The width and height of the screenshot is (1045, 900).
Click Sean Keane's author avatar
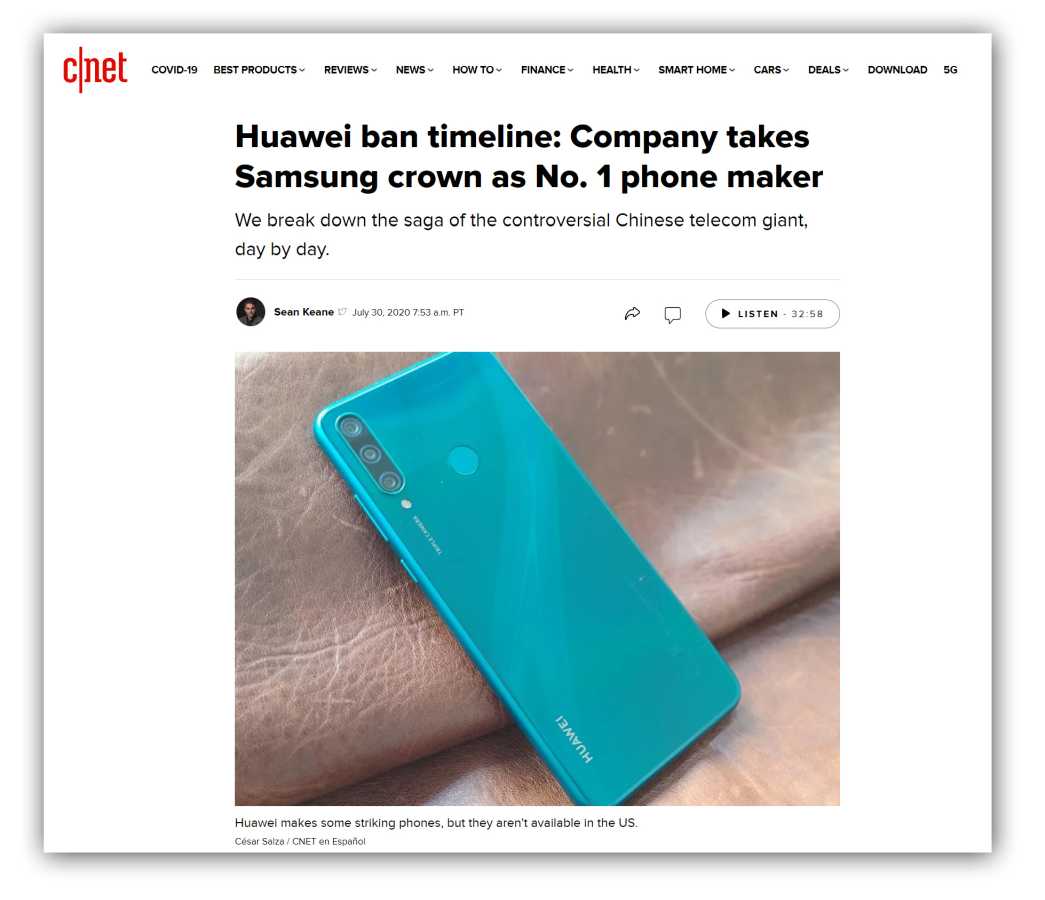click(x=251, y=312)
